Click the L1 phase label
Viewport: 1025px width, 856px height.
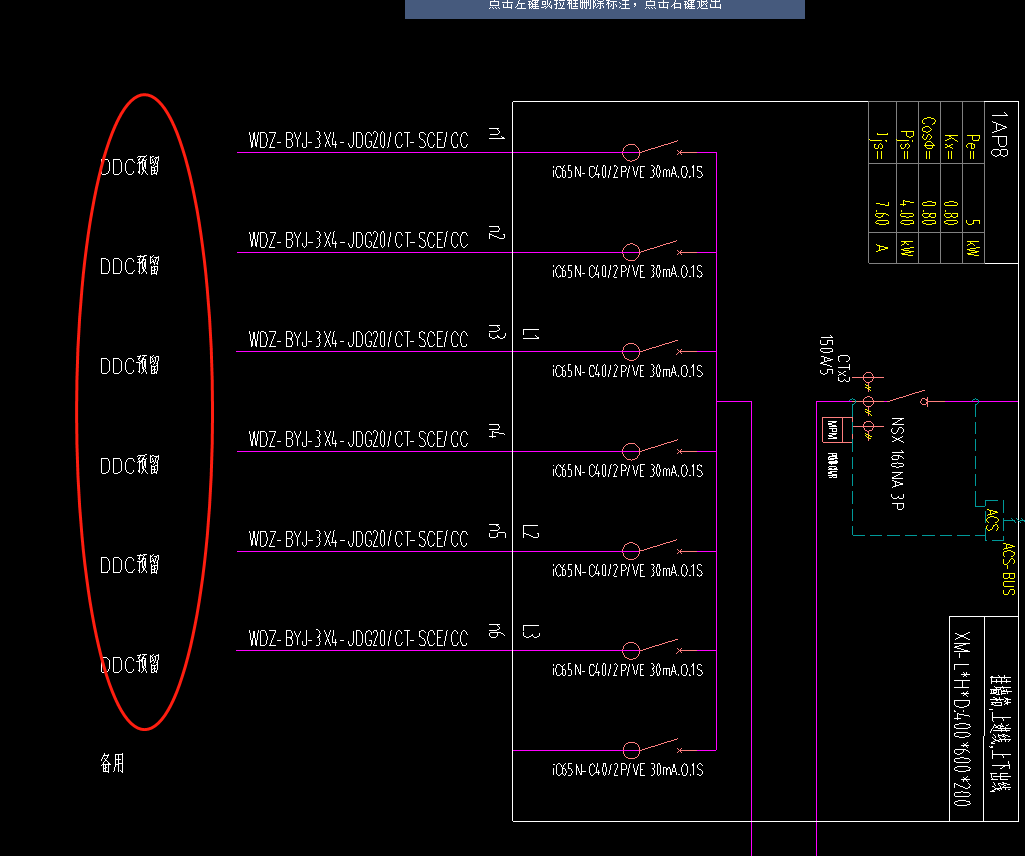(x=531, y=334)
